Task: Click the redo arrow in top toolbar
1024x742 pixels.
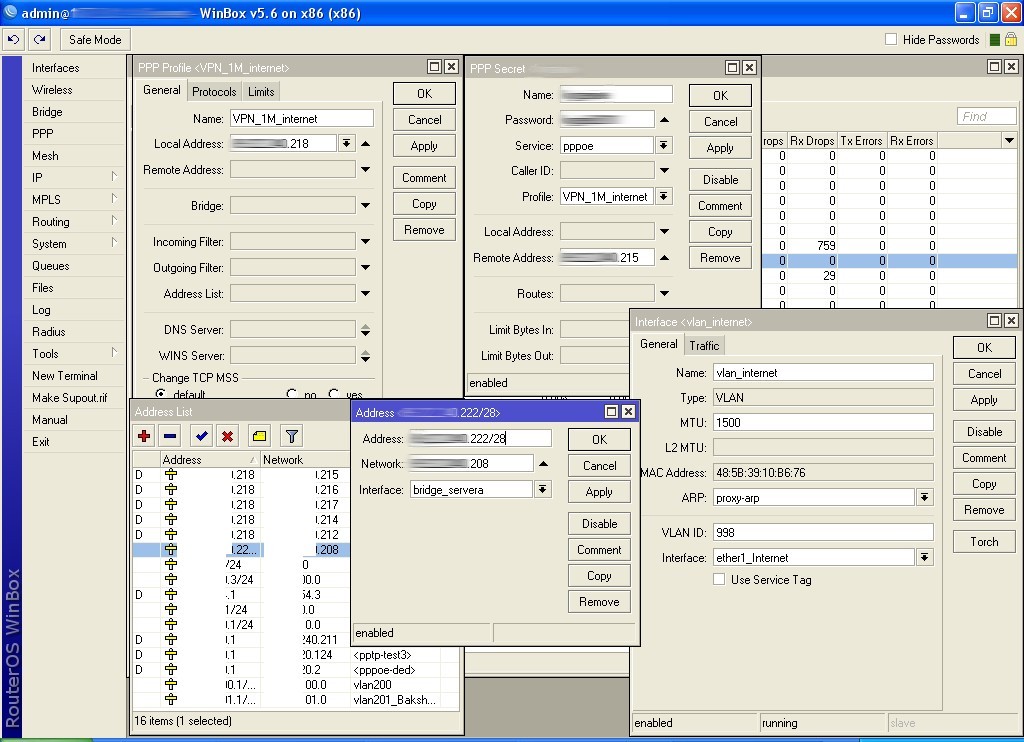Action: pos(39,40)
